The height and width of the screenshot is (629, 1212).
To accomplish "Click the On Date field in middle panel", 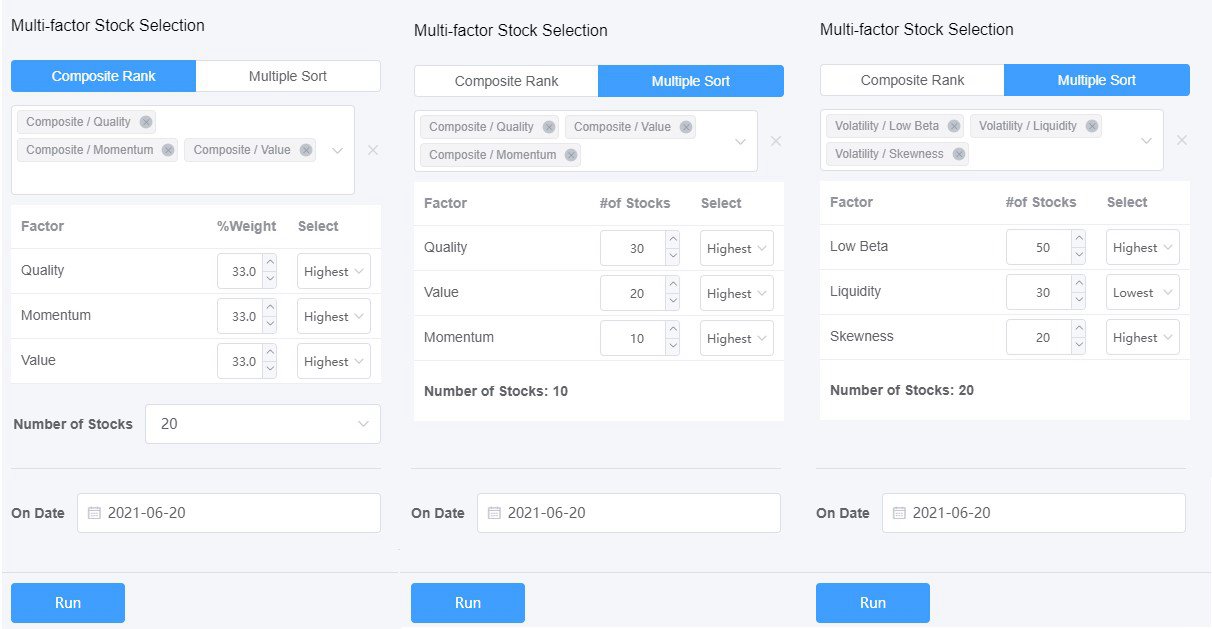I will pyautogui.click(x=628, y=513).
